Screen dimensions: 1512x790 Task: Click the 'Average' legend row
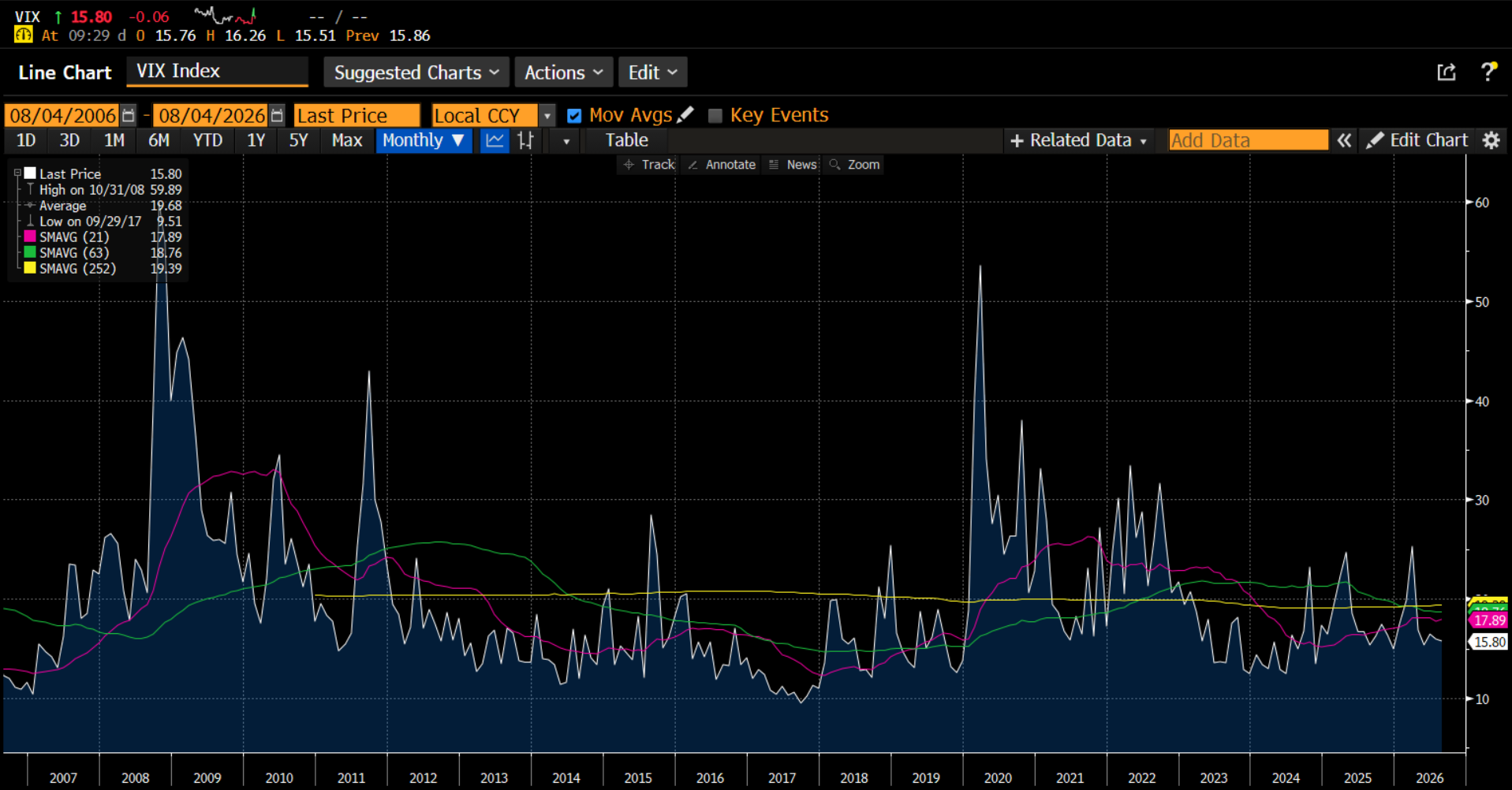(103, 205)
